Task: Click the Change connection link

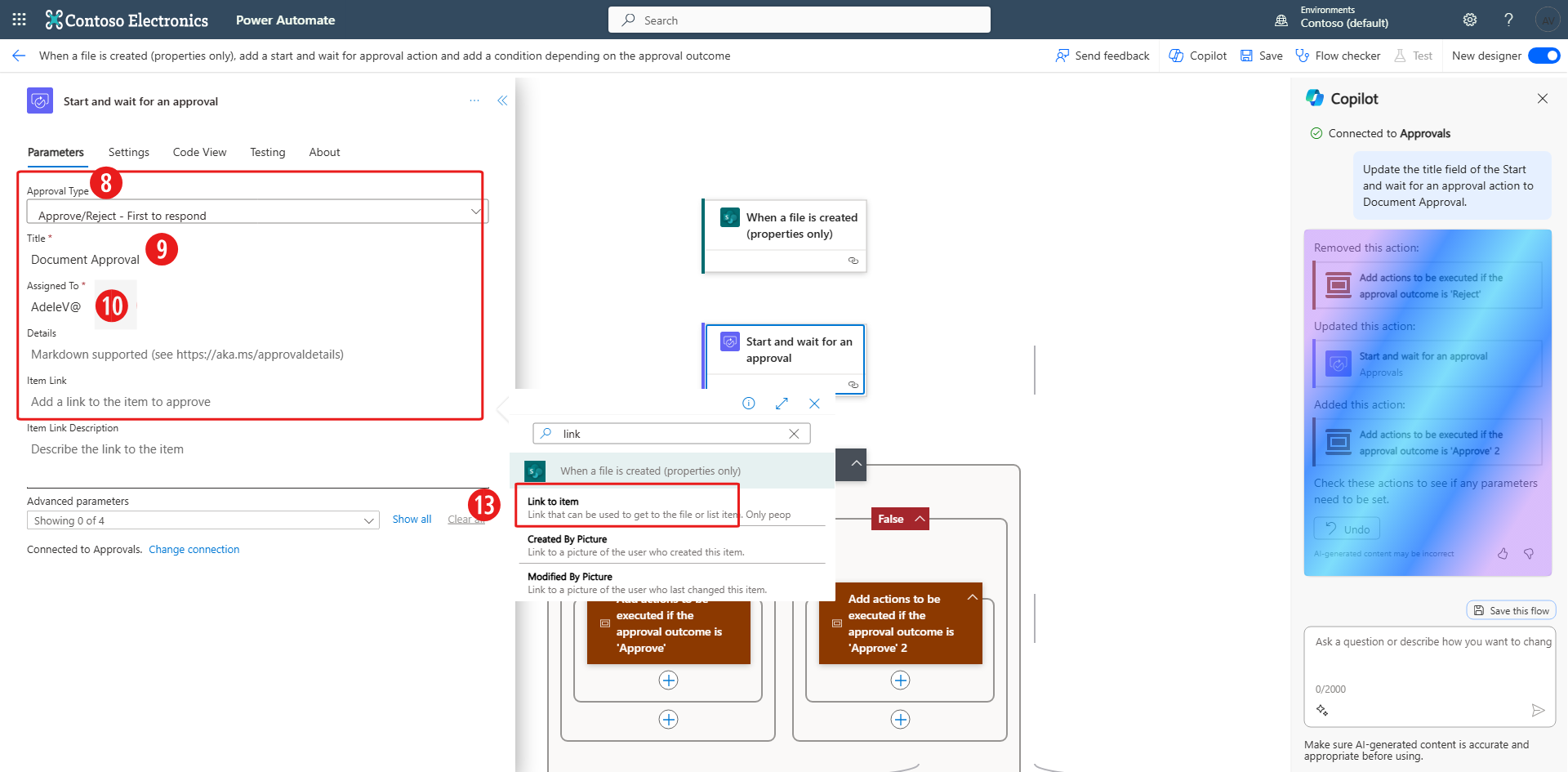Action: (194, 550)
